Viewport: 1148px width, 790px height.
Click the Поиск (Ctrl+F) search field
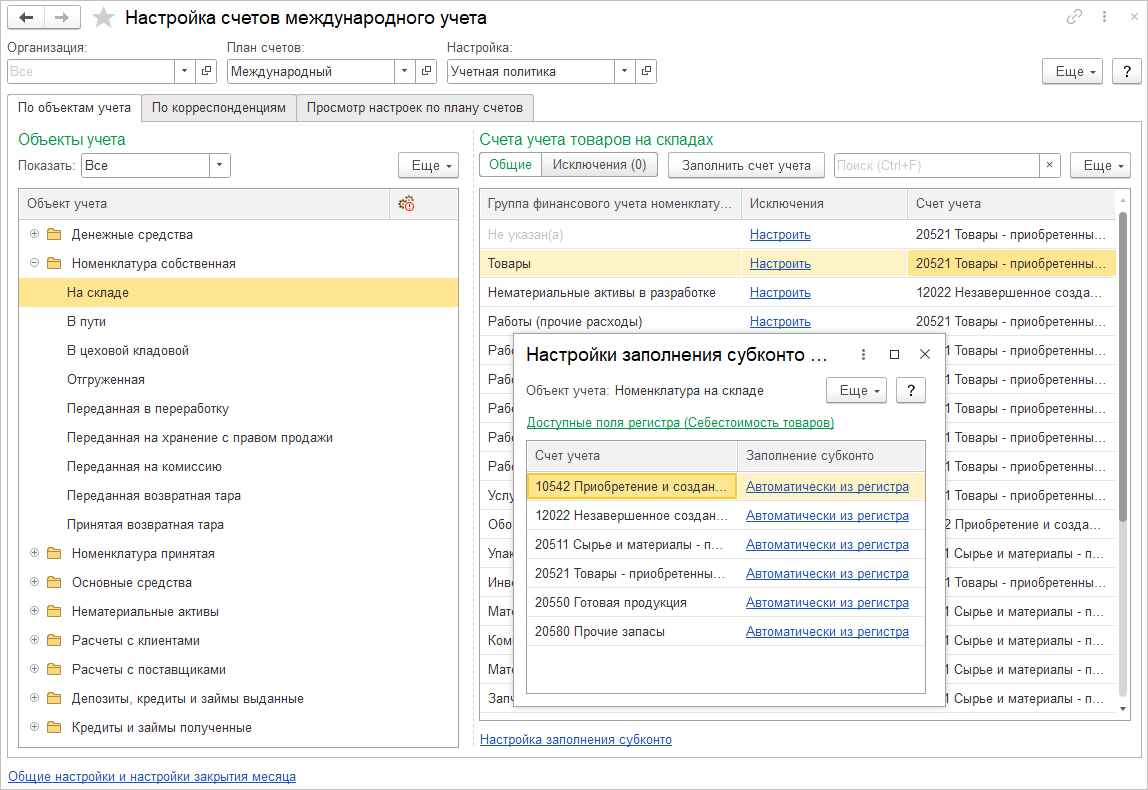pyautogui.click(x=935, y=165)
